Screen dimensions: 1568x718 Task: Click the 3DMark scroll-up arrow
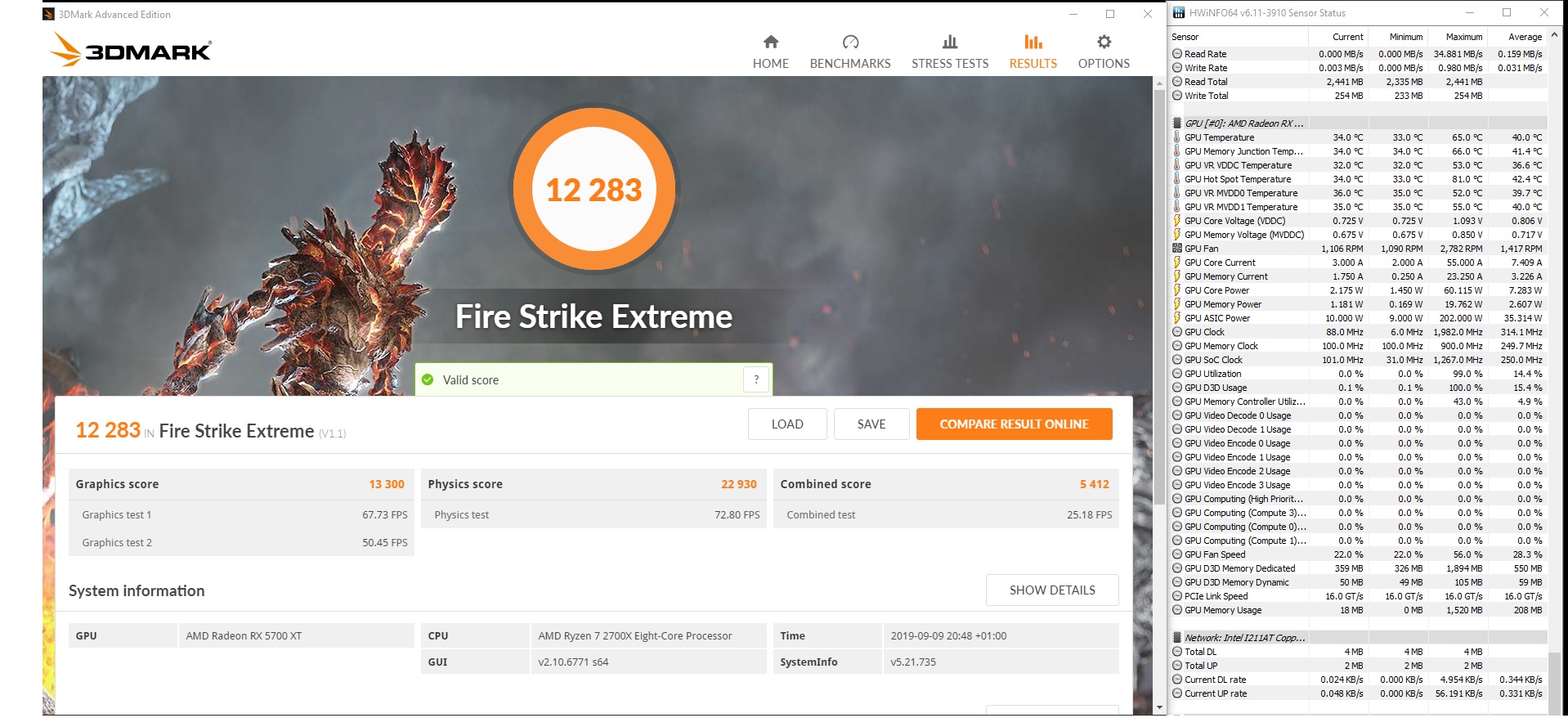[x=1158, y=83]
